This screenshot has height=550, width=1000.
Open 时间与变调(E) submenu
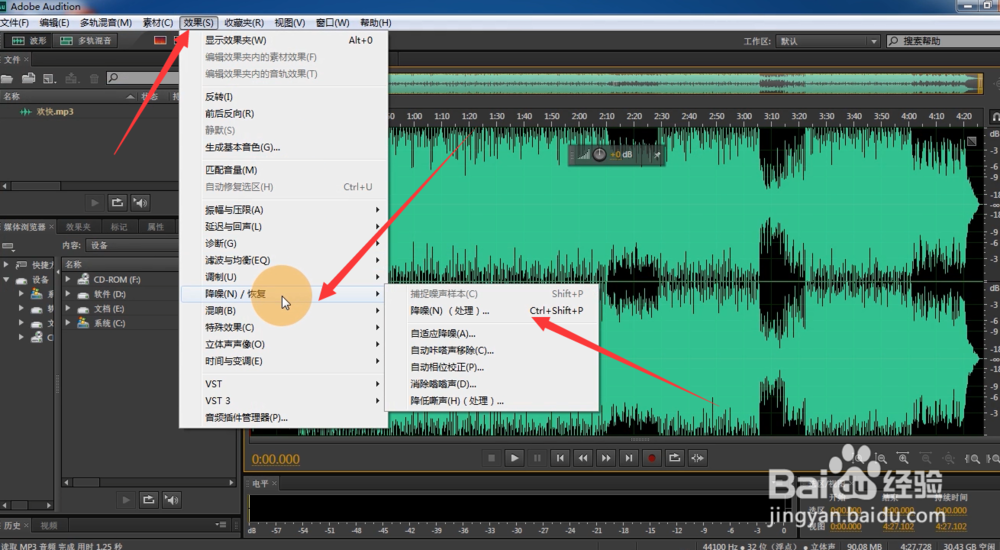pyautogui.click(x=284, y=361)
